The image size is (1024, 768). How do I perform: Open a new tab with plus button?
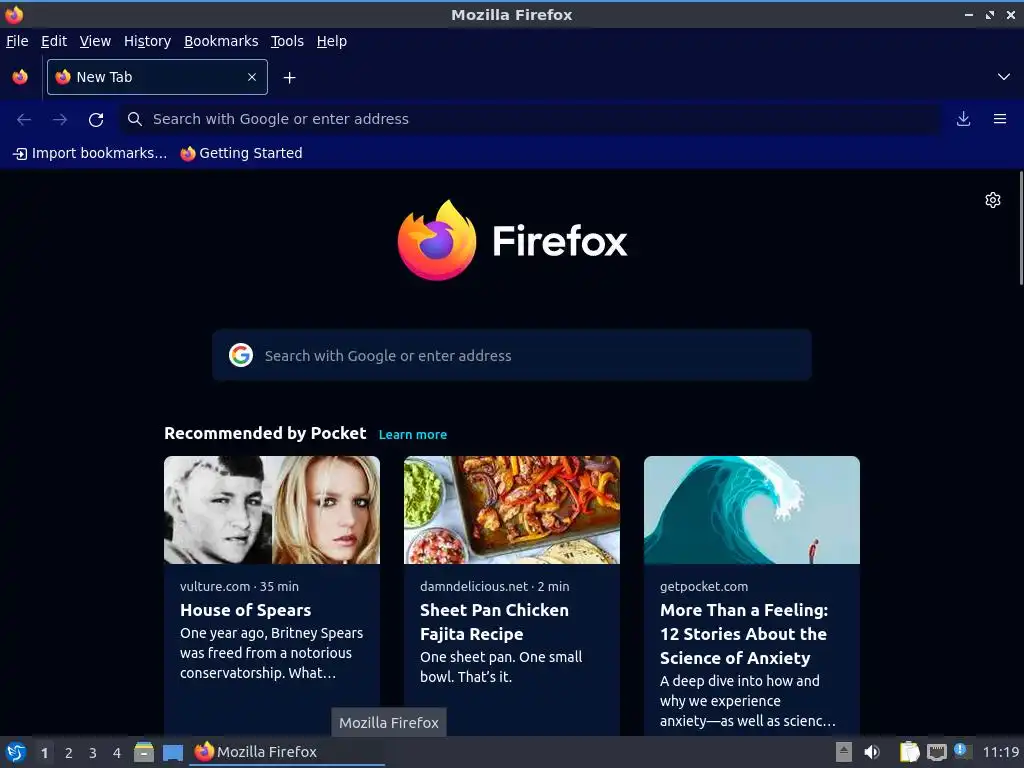click(289, 78)
